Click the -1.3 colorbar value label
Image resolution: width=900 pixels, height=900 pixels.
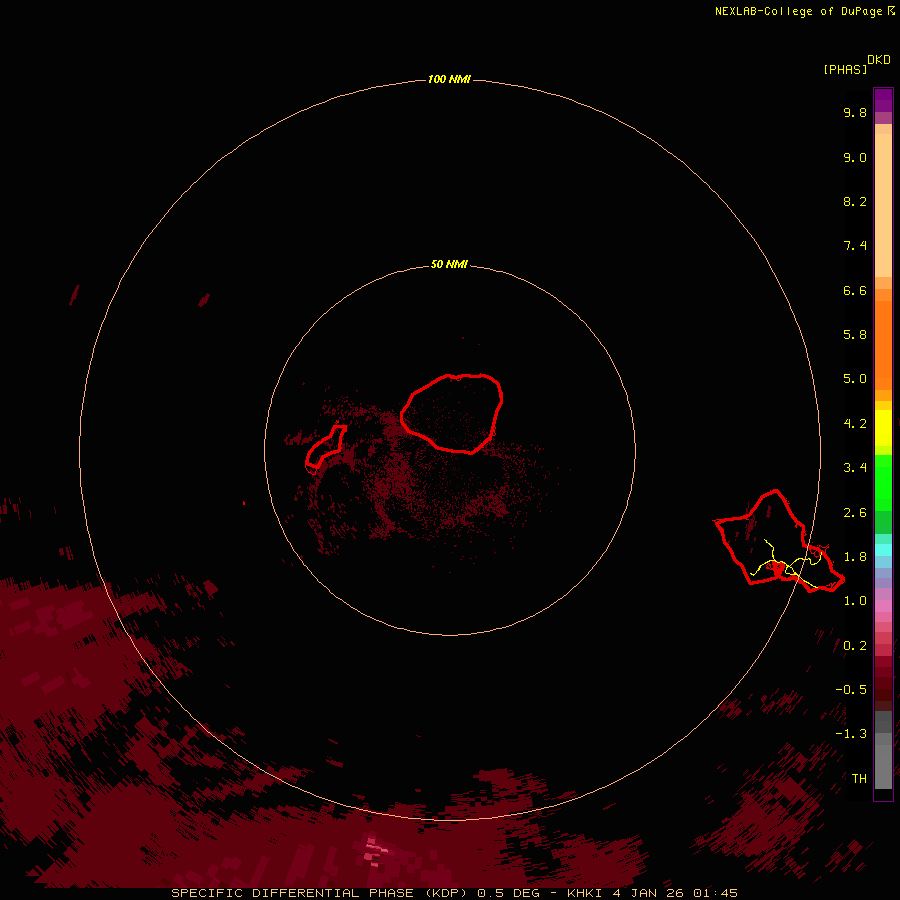[x=851, y=734]
